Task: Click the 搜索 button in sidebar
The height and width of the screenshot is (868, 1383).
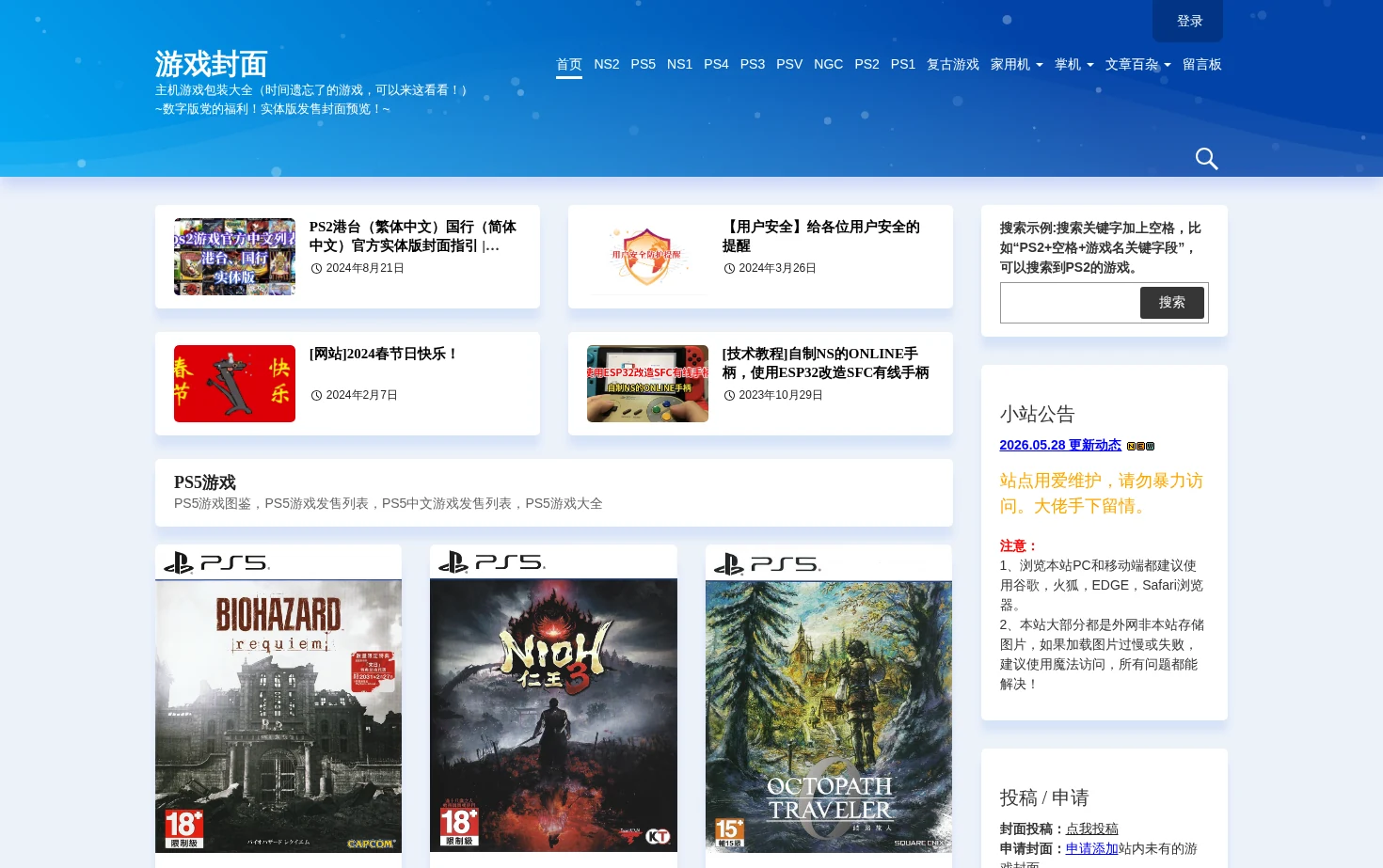Action: pos(1171,303)
